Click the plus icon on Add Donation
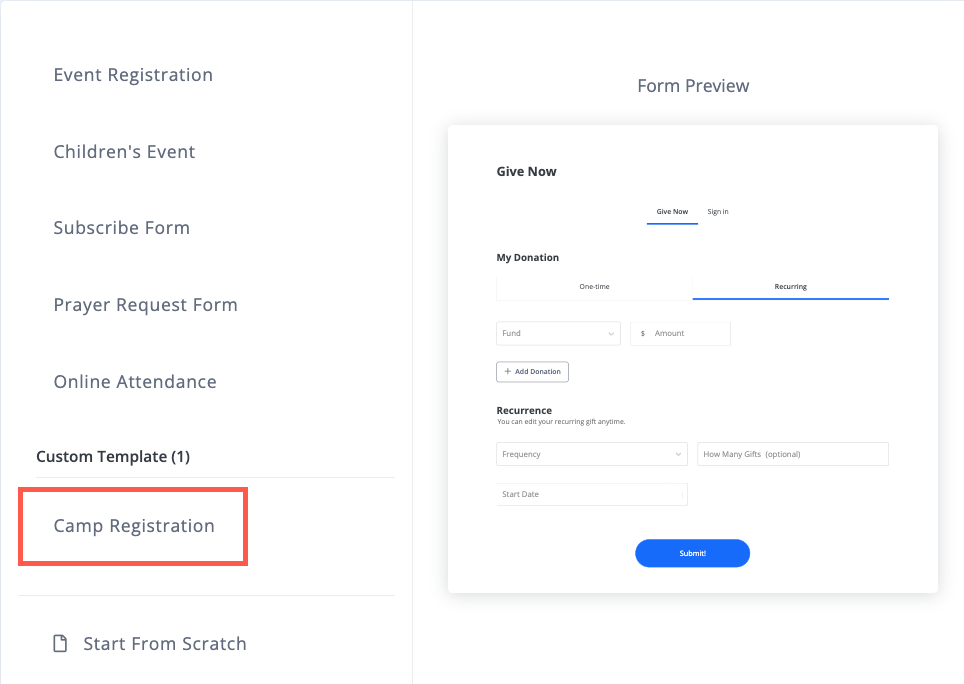964x684 pixels. [x=508, y=372]
